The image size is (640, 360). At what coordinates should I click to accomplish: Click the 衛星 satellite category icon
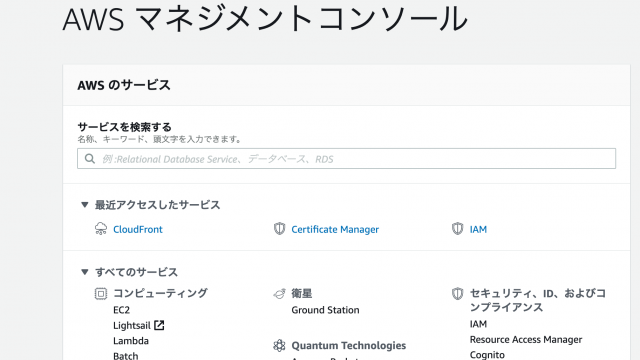[x=279, y=293]
